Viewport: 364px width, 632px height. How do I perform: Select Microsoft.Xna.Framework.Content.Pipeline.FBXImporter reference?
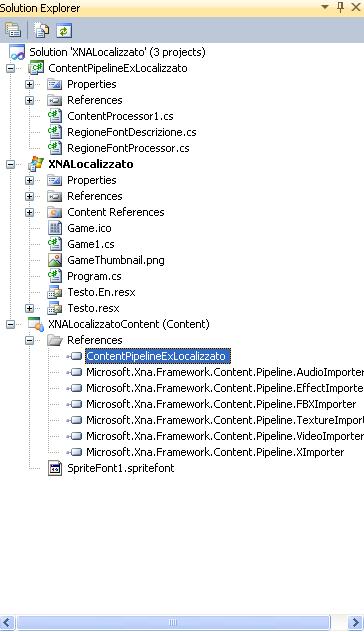221,404
